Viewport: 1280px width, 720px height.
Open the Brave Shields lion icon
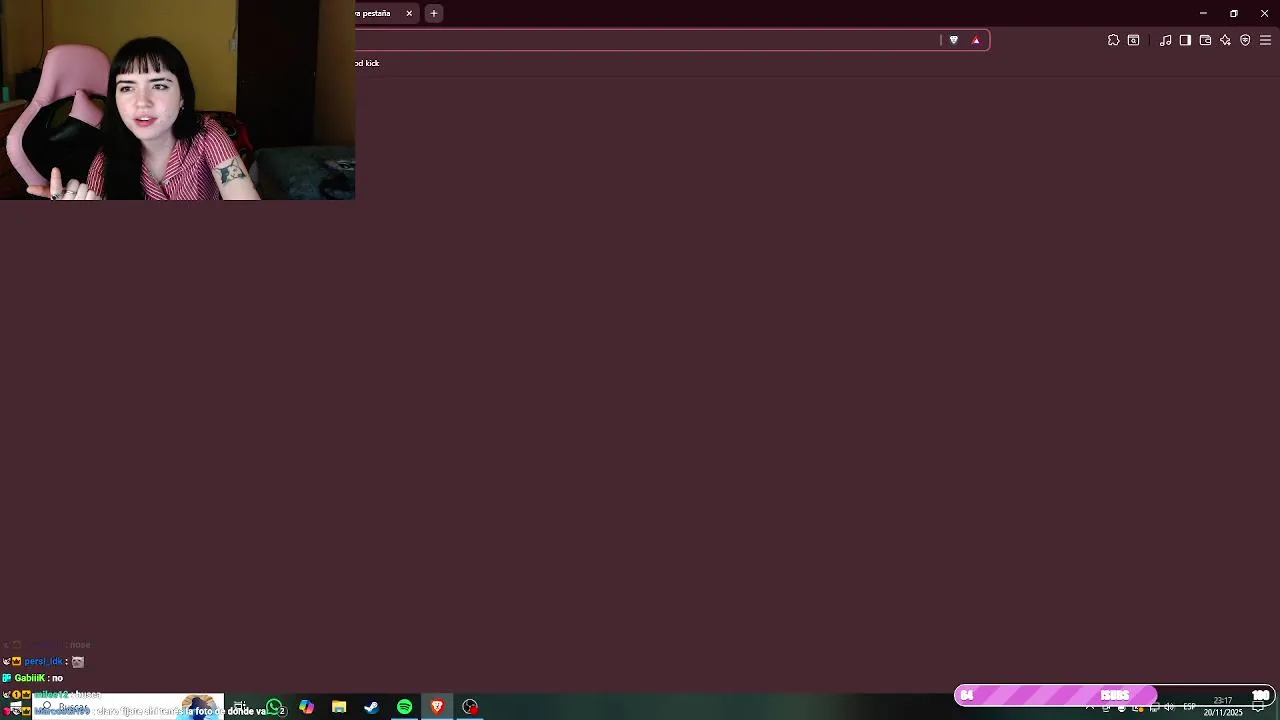(953, 40)
